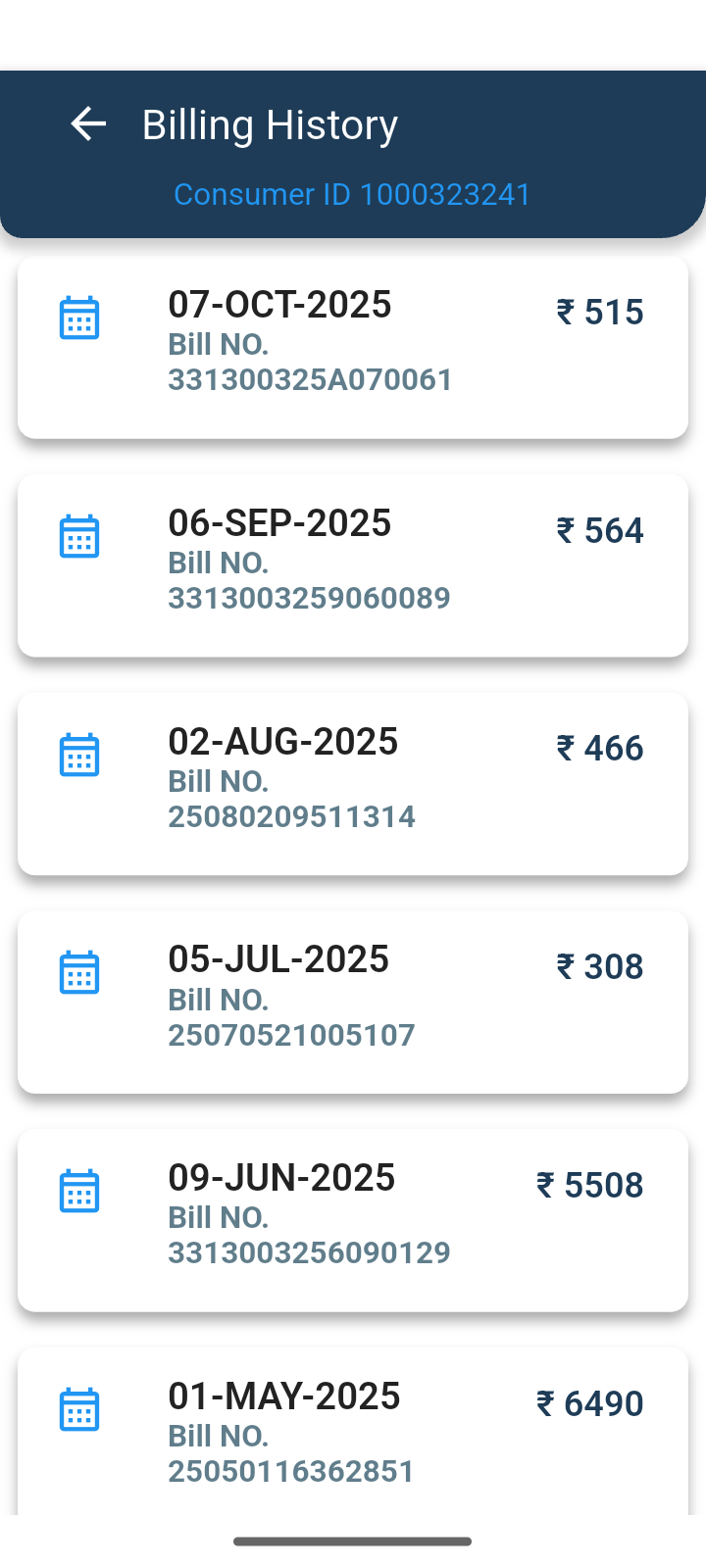Tap the Consumer ID 1000323241 text
The height and width of the screenshot is (1568, 706).
click(352, 194)
